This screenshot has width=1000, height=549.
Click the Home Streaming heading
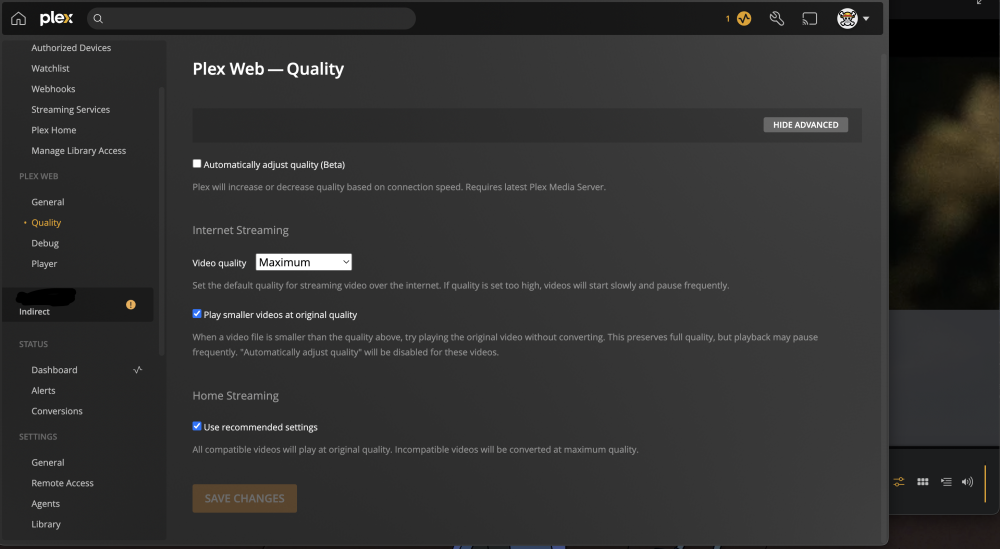235,396
